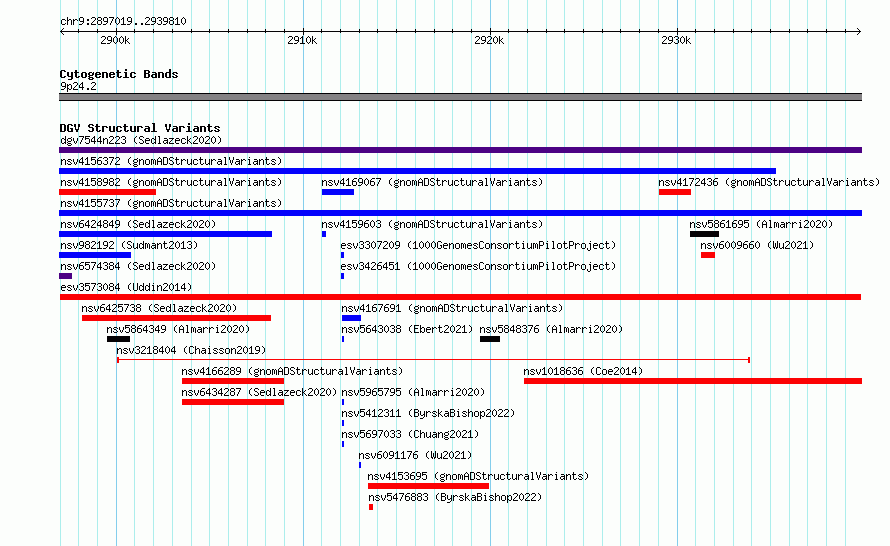Select the purple dgv7544n223 variant bar
Screen dimensions: 890x546
click(x=460, y=150)
